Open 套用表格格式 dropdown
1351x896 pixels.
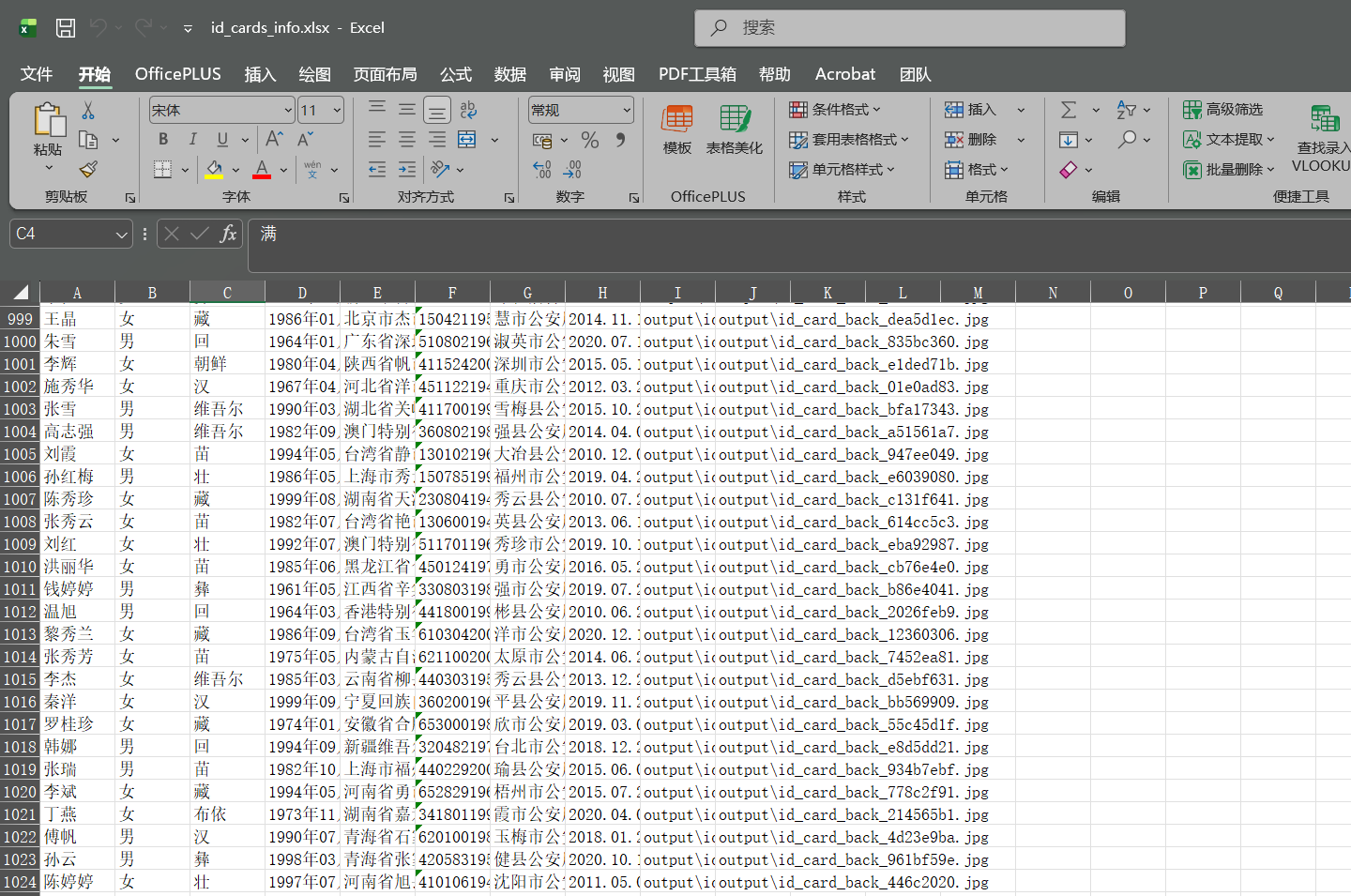850,140
